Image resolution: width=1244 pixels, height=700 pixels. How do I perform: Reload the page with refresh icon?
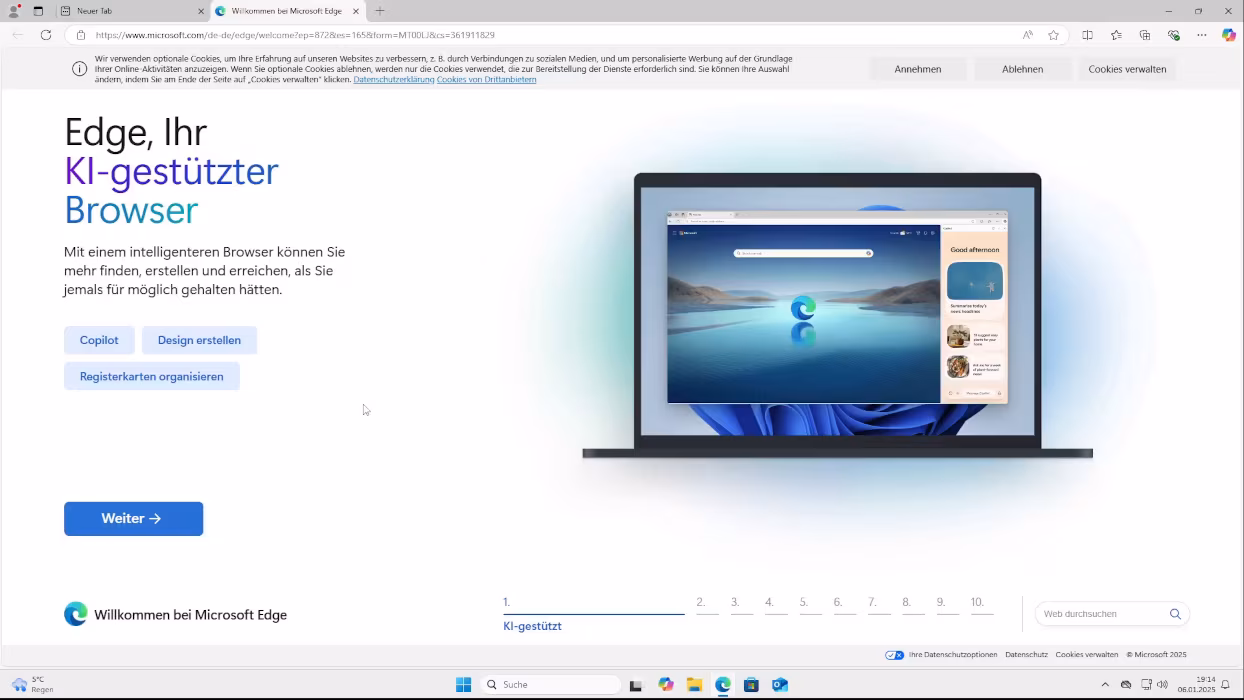(x=46, y=35)
